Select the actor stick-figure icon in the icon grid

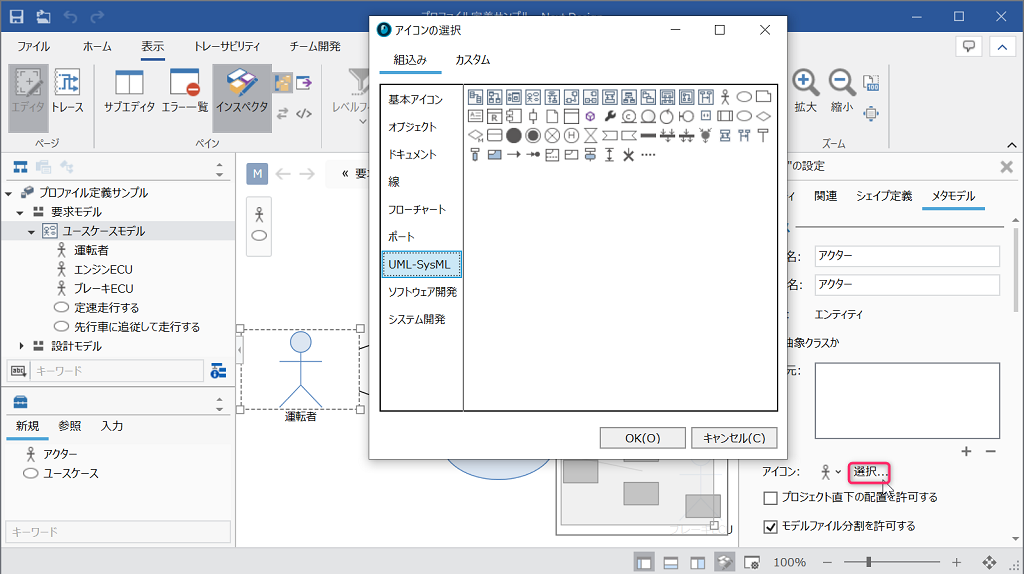pos(725,97)
